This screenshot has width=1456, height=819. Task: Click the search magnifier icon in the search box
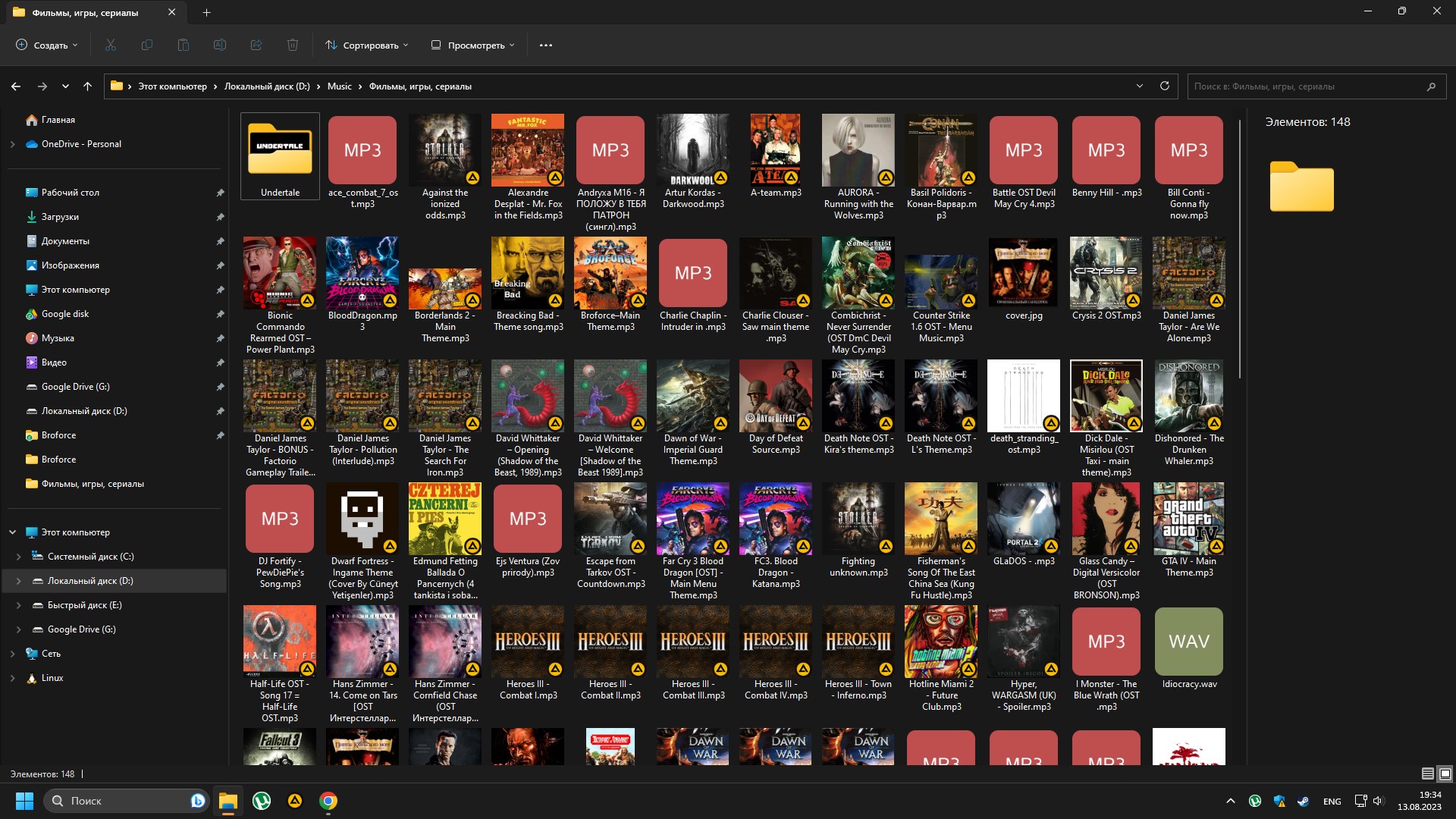pyautogui.click(x=1431, y=86)
